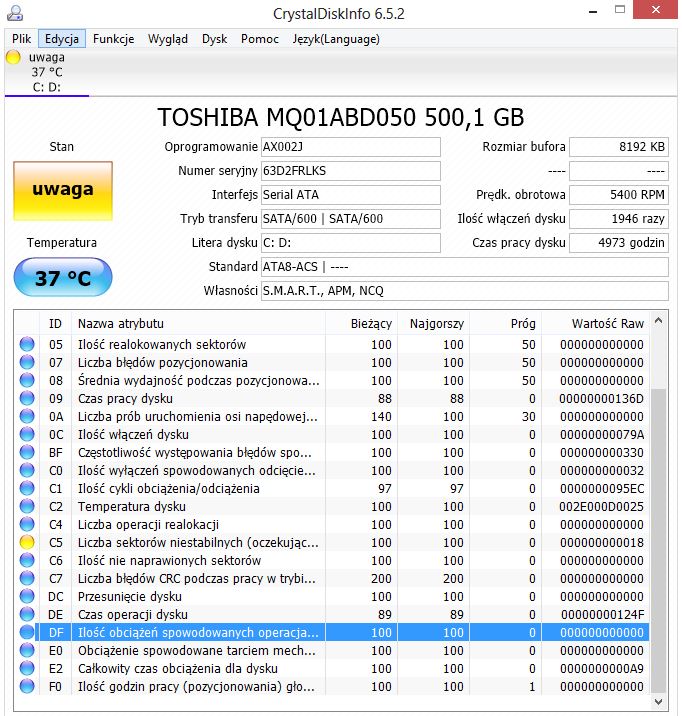Open the Funkcje menu

(114, 39)
